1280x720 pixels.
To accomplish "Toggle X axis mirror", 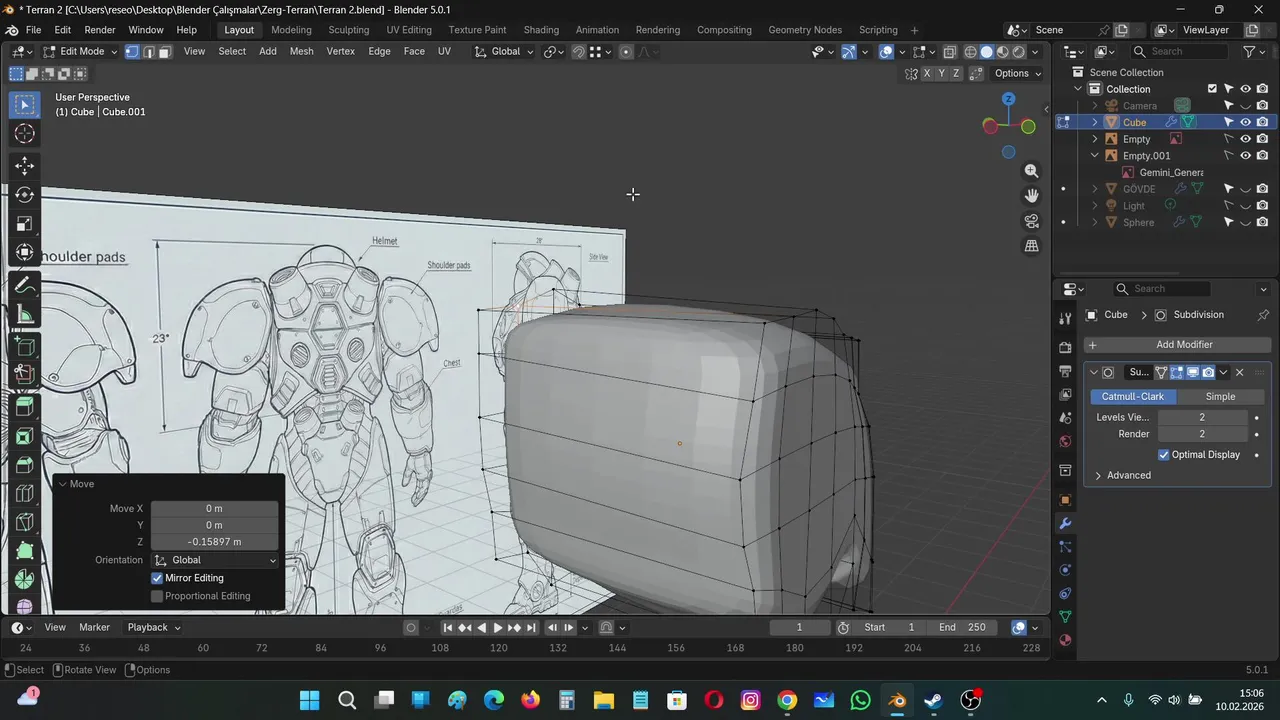I will [x=927, y=73].
